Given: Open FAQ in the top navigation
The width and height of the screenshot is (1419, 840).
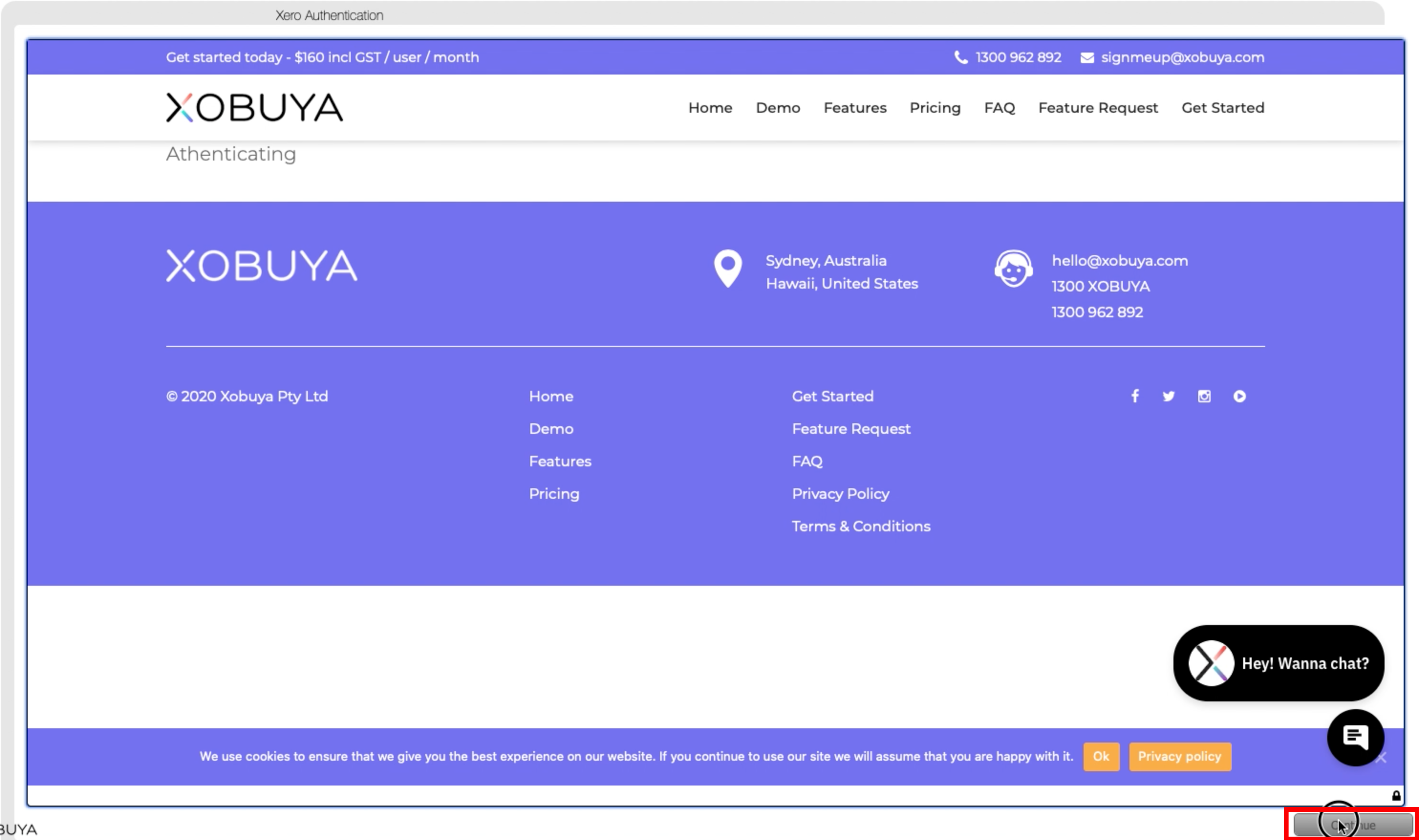Looking at the screenshot, I should 999,108.
